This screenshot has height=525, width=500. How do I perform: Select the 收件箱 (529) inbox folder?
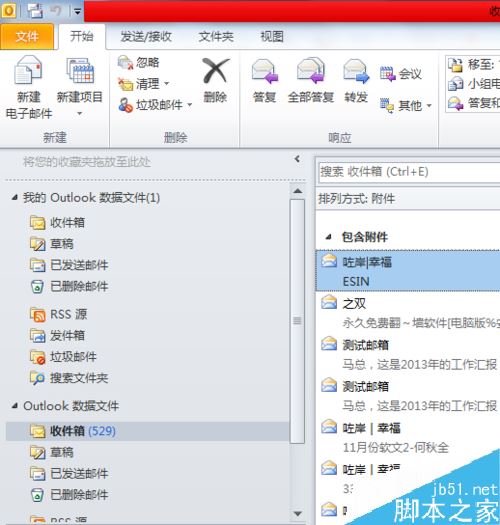147,431
